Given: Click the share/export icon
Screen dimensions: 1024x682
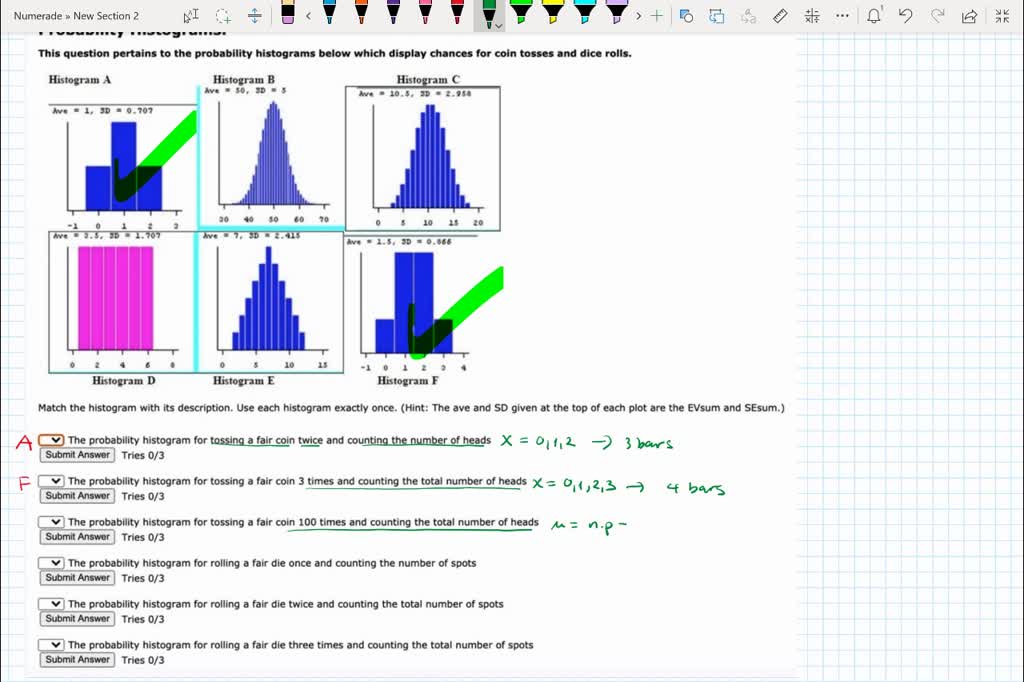Looking at the screenshot, I should [x=970, y=15].
